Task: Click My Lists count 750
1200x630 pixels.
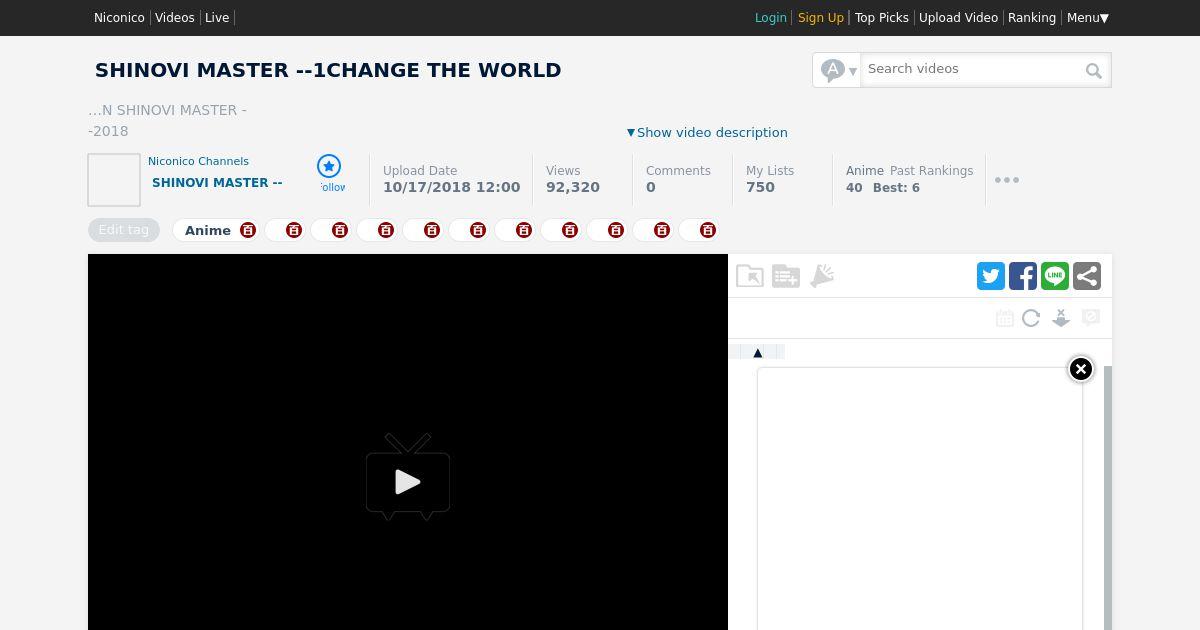Action: (x=760, y=187)
